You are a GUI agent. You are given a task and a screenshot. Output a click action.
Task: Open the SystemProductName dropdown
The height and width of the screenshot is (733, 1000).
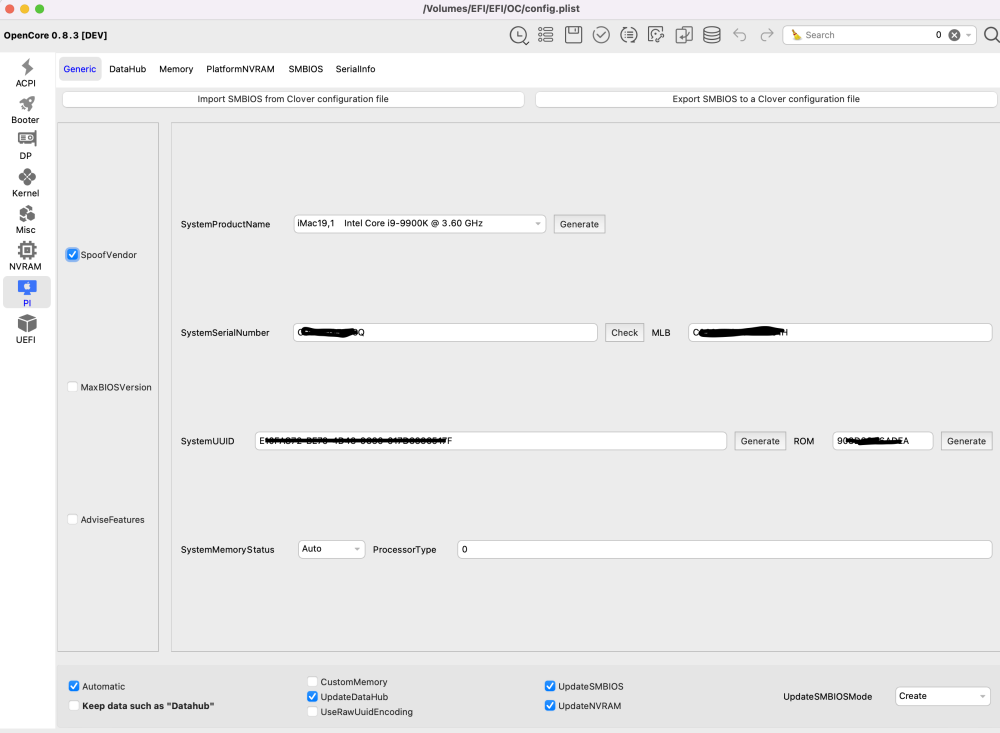pos(419,224)
